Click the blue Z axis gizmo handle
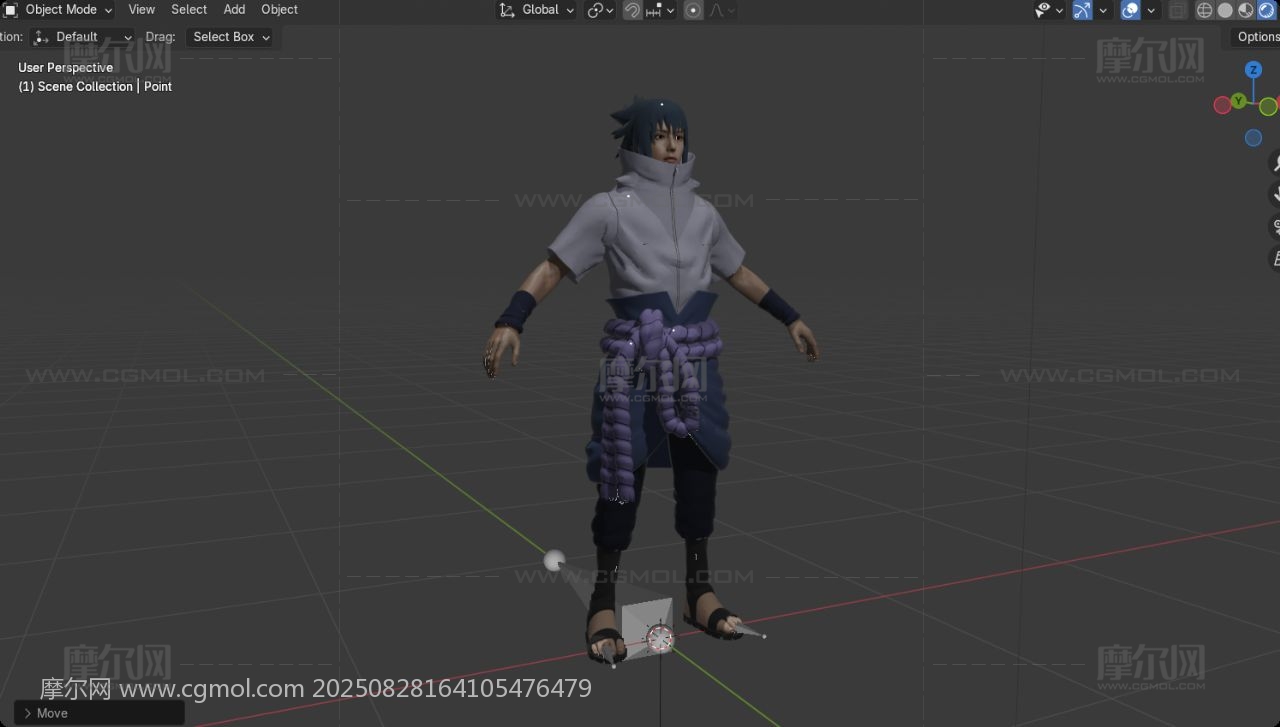 tap(1253, 70)
